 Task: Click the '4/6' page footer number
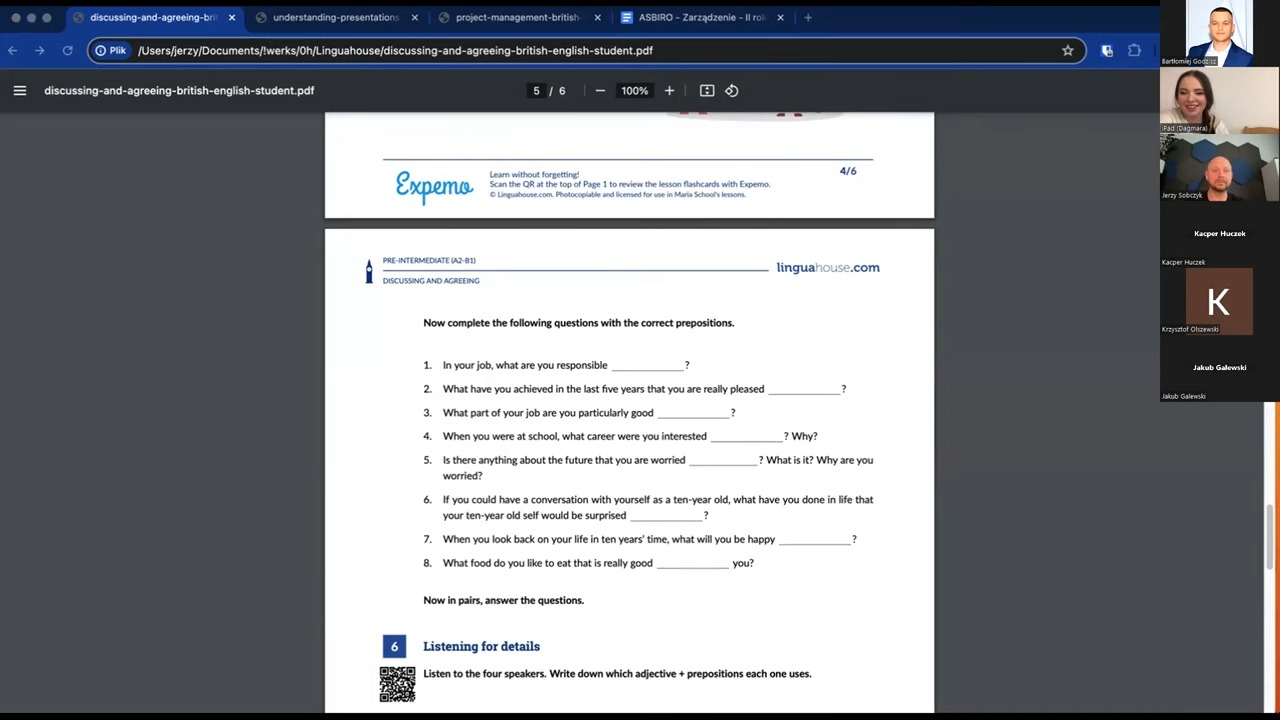click(848, 171)
